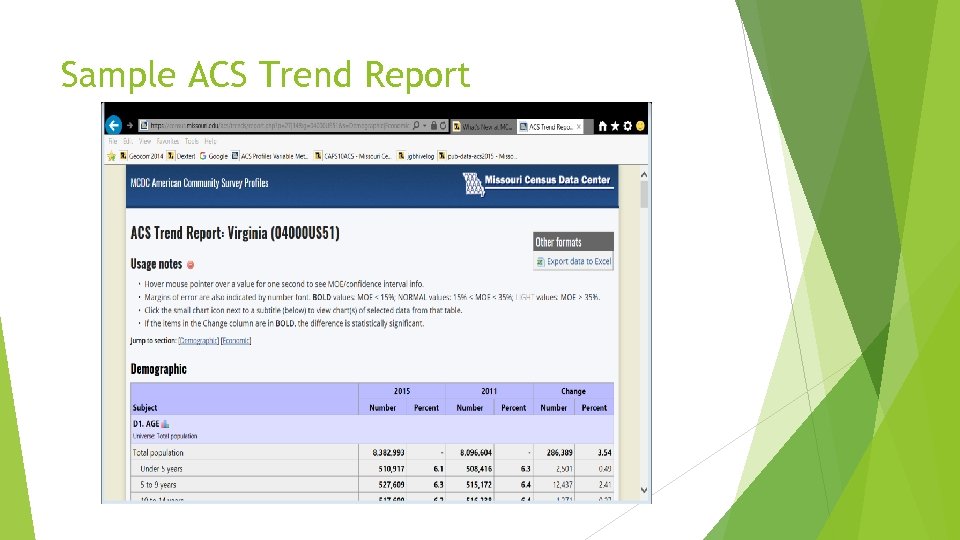
Task: Open the ACS Profiler Variable Met.. bookmark
Action: click(x=269, y=156)
